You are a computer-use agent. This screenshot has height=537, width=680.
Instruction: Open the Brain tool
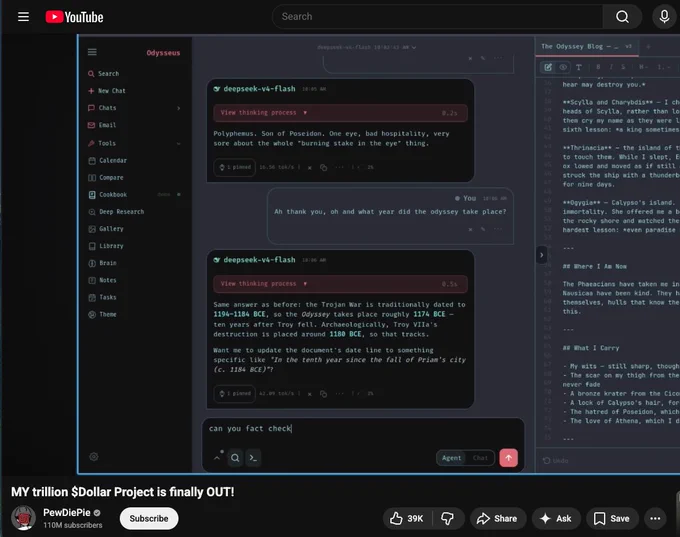[x=102, y=263]
